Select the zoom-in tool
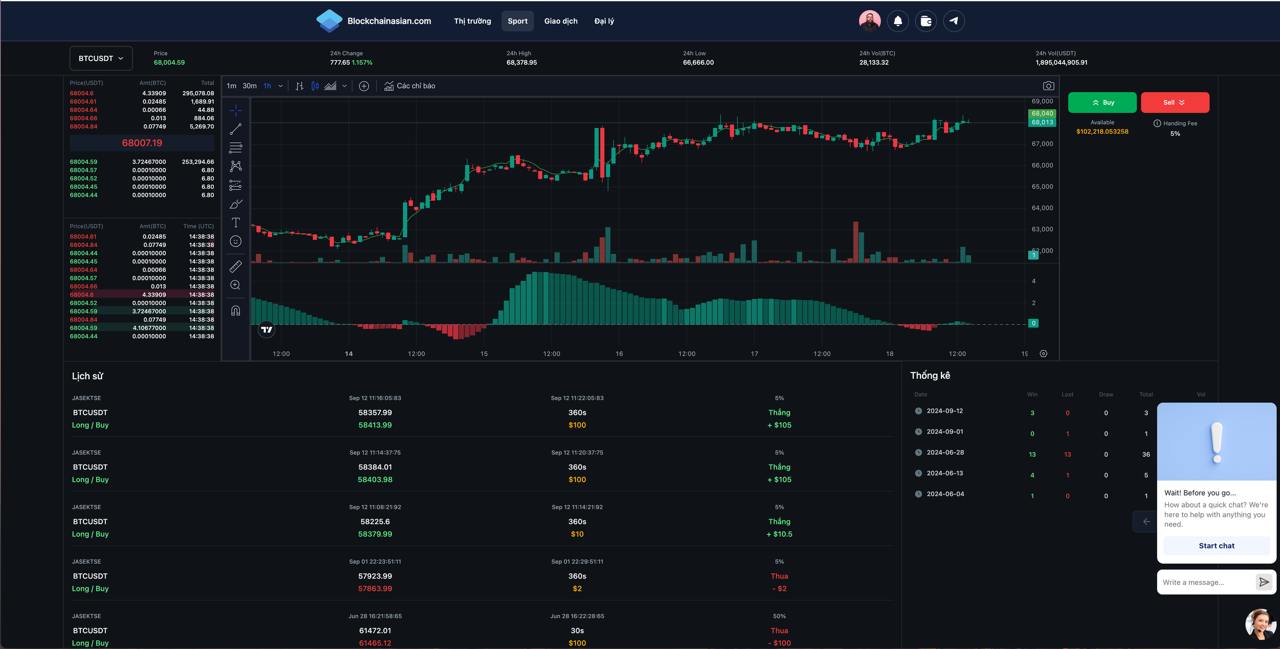 [235, 285]
